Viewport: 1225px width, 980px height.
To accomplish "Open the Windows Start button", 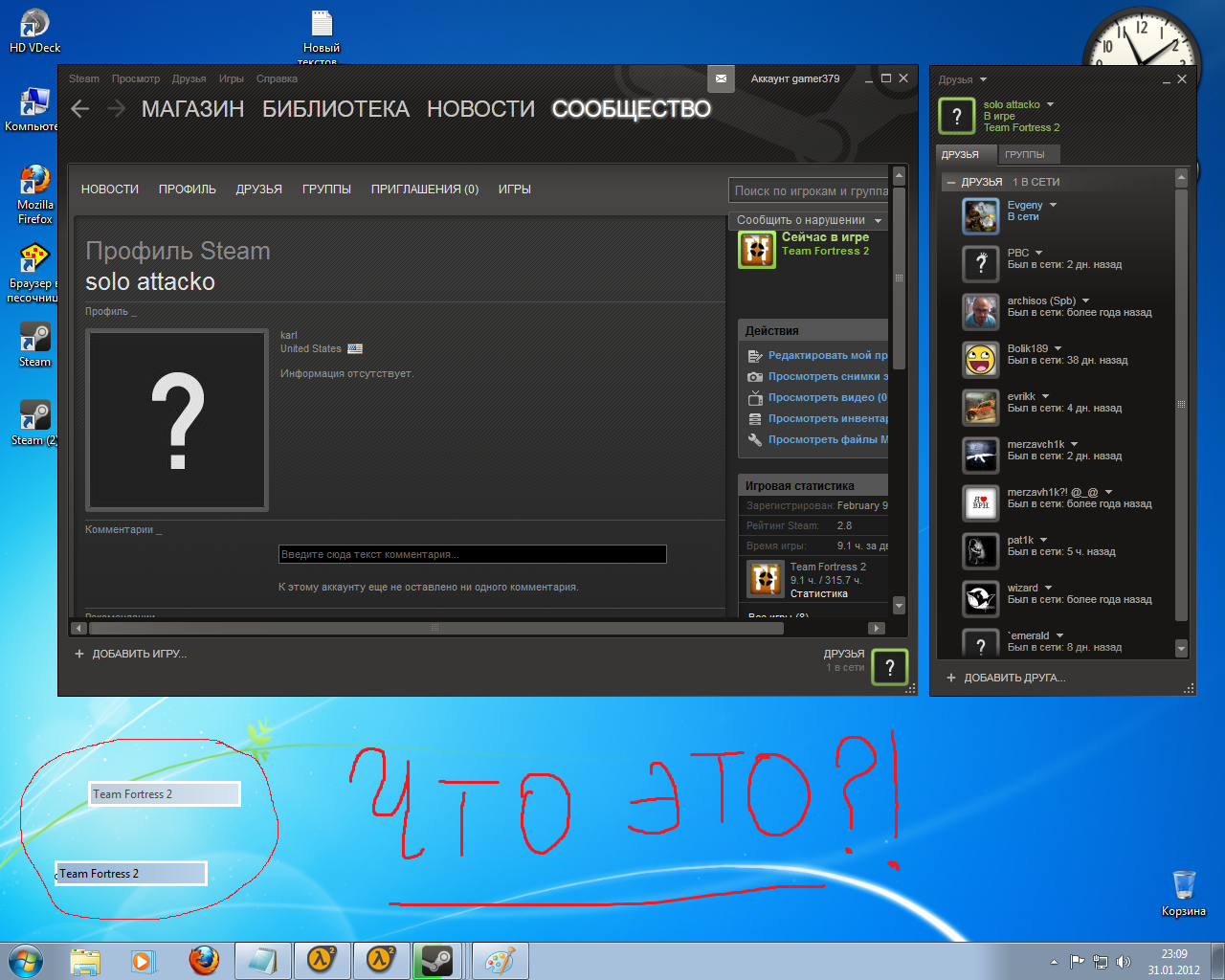I will (26, 960).
